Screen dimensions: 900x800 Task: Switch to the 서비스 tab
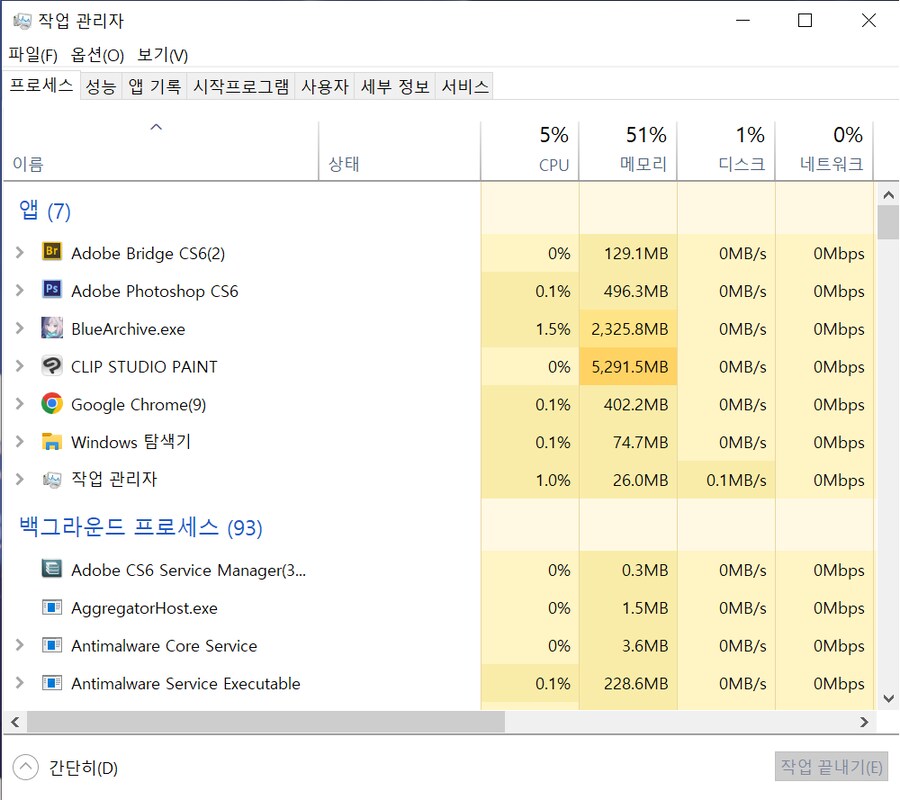click(x=465, y=87)
